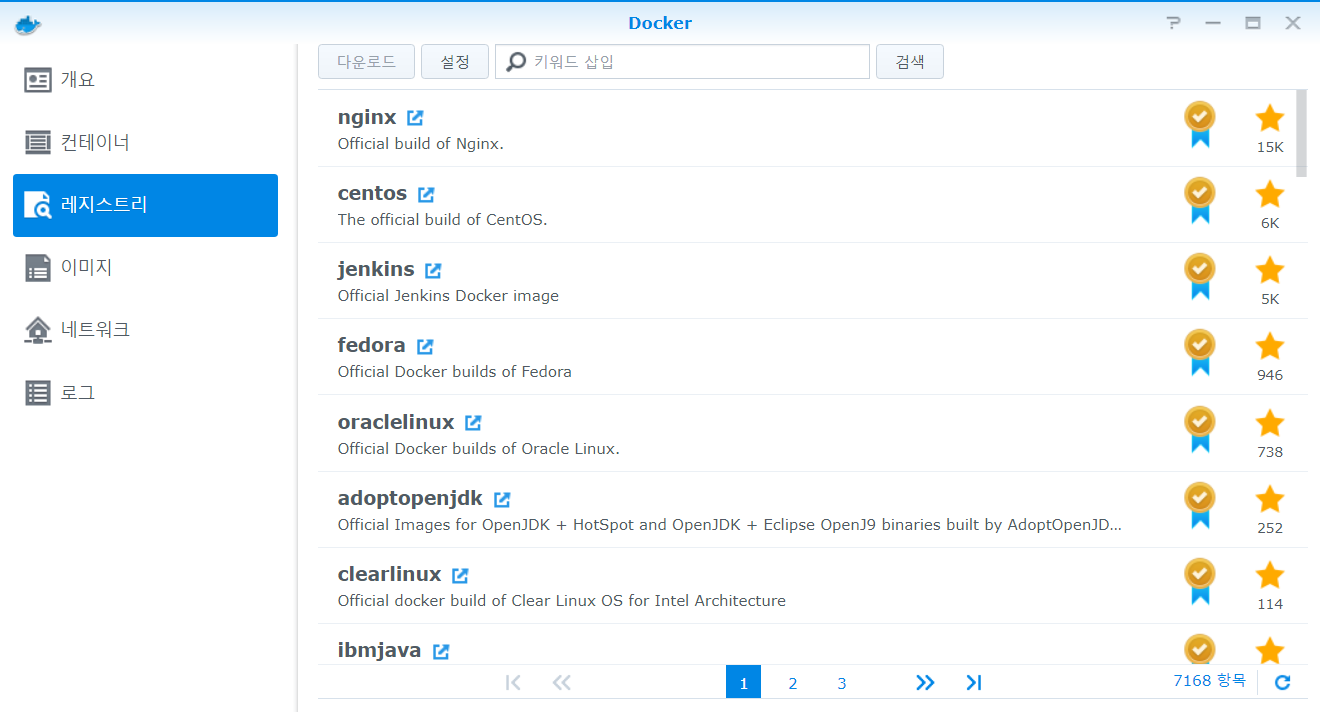Select the oraclelinux image name
The width and height of the screenshot is (1320, 712).
point(396,422)
